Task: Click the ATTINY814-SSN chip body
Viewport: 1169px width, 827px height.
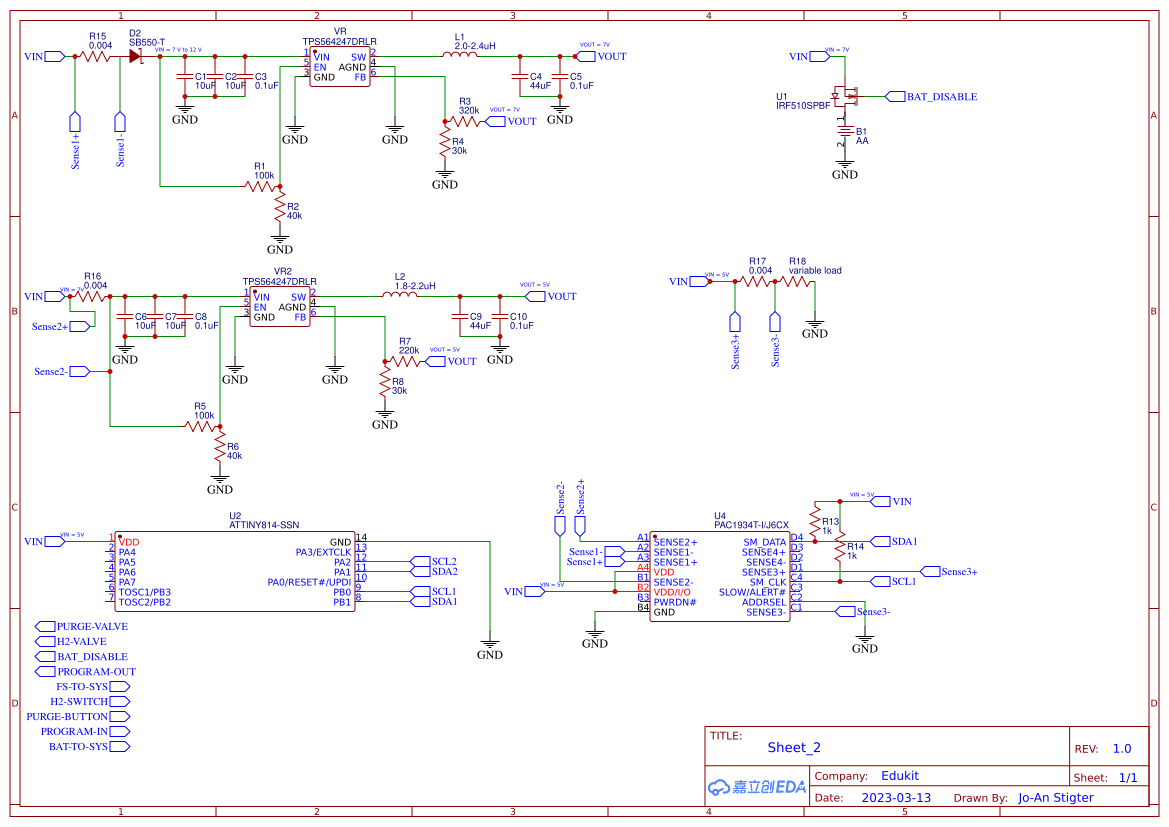Action: point(235,572)
